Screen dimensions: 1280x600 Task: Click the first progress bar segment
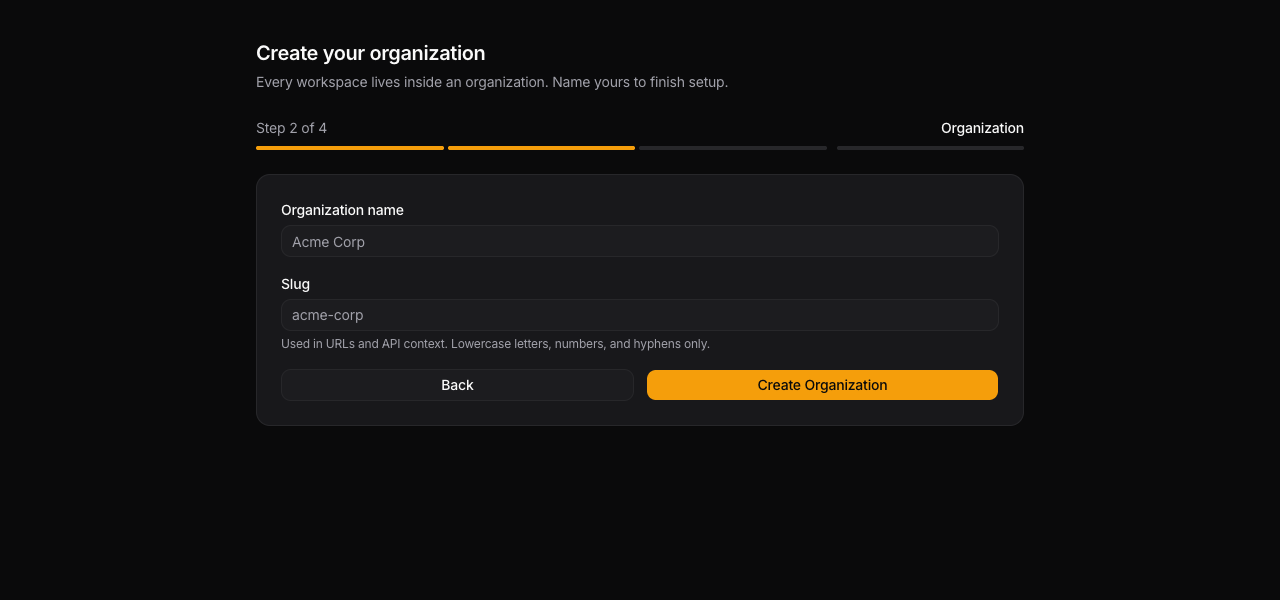coord(350,148)
